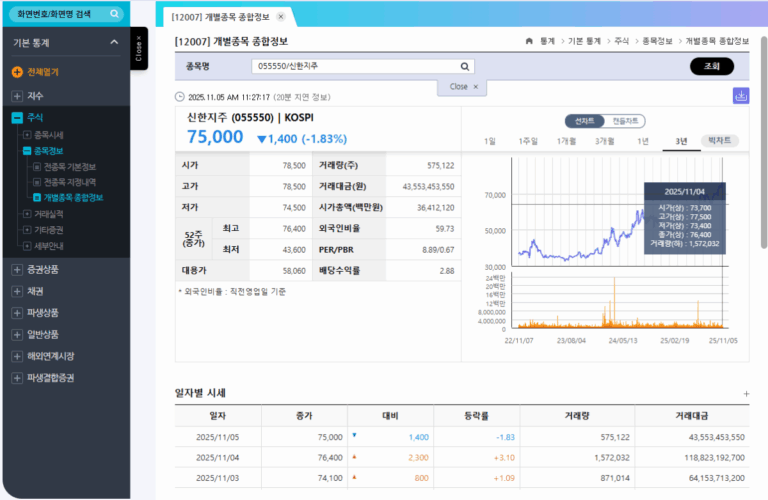Screen dimensions: 768x500
Task: Collapse the 주식 menu
Action: (17, 118)
